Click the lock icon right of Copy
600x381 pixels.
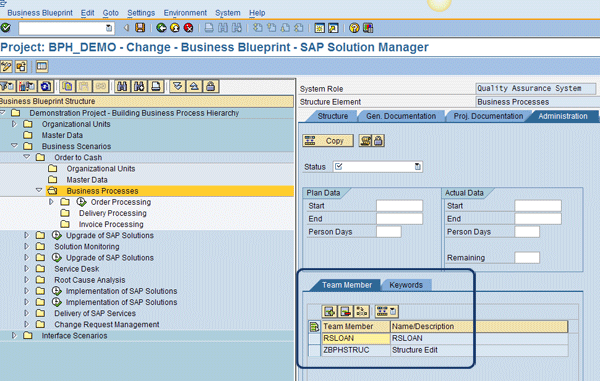[x=378, y=141]
